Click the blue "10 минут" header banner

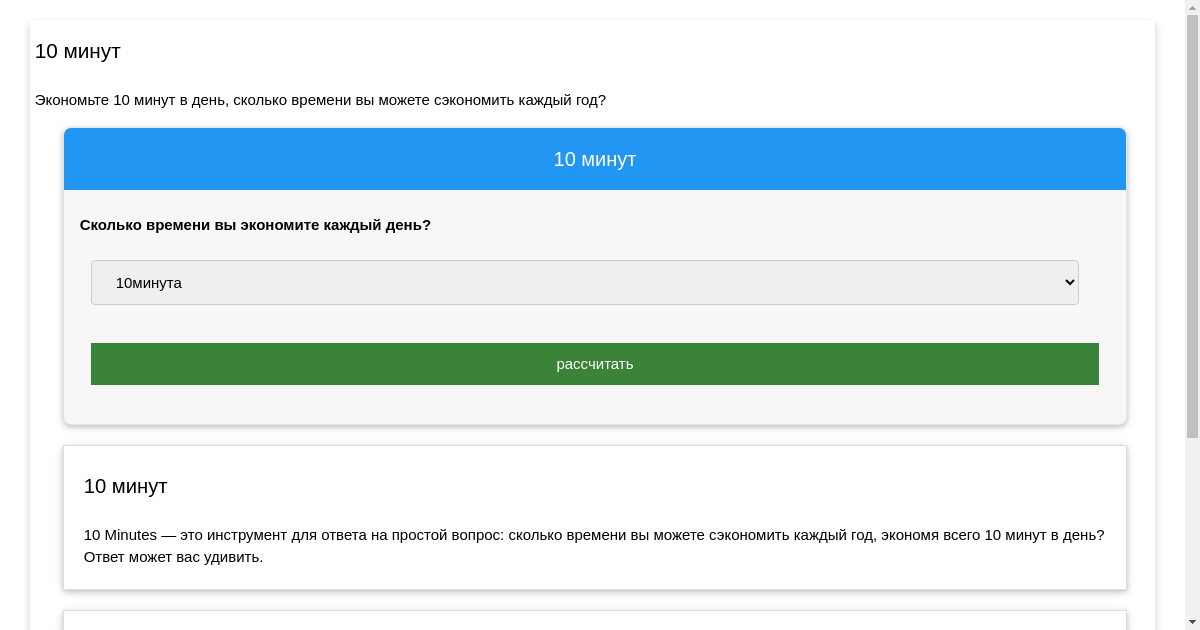point(594,159)
